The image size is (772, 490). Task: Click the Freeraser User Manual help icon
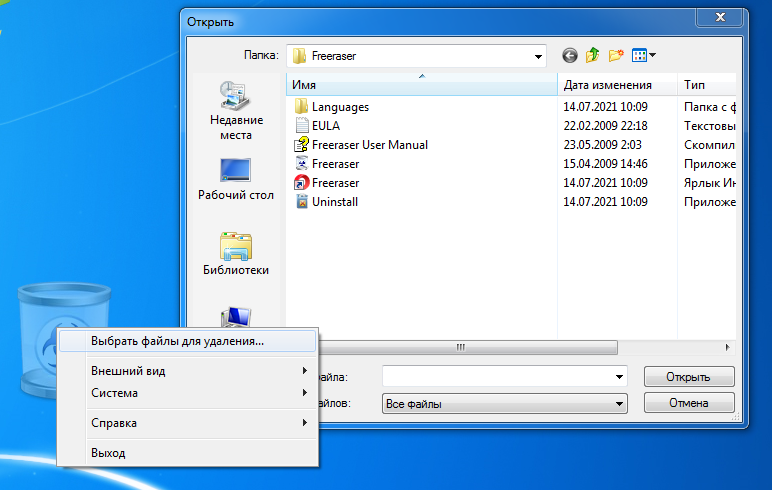pyautogui.click(x=301, y=145)
